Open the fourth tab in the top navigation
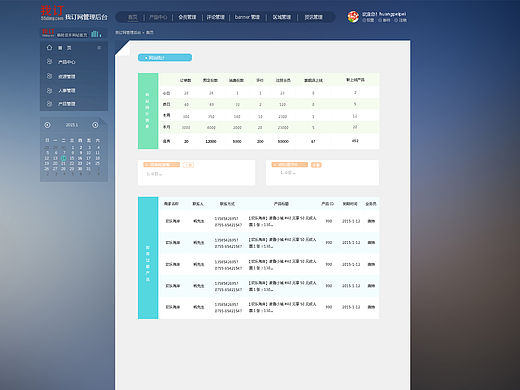The height and width of the screenshot is (390, 520). coord(215,17)
